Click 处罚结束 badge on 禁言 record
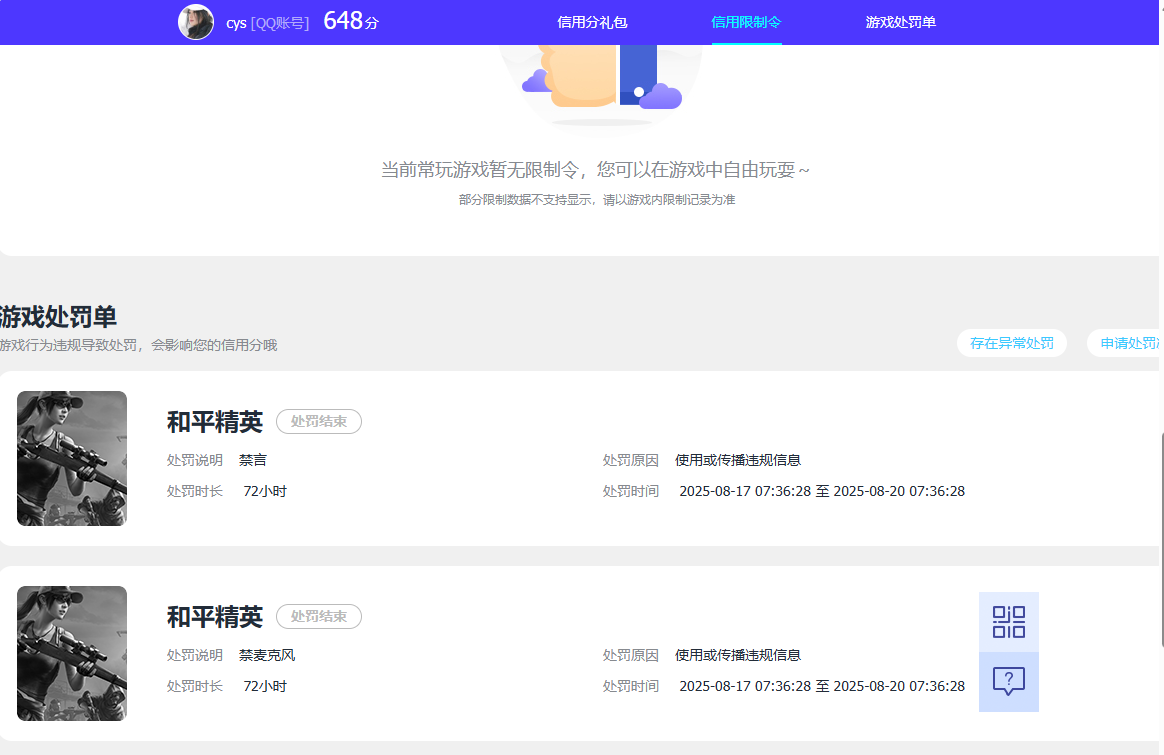 (x=318, y=421)
